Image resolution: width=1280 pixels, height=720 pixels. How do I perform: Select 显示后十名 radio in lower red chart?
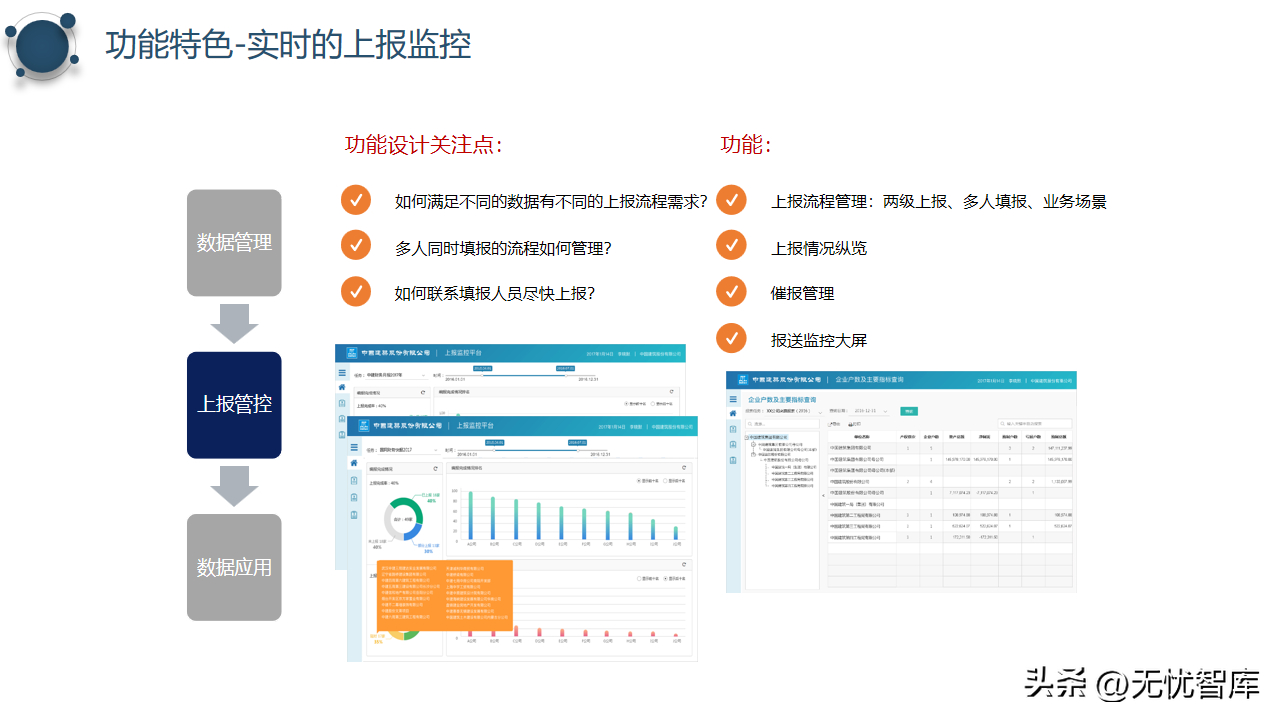coord(665,579)
